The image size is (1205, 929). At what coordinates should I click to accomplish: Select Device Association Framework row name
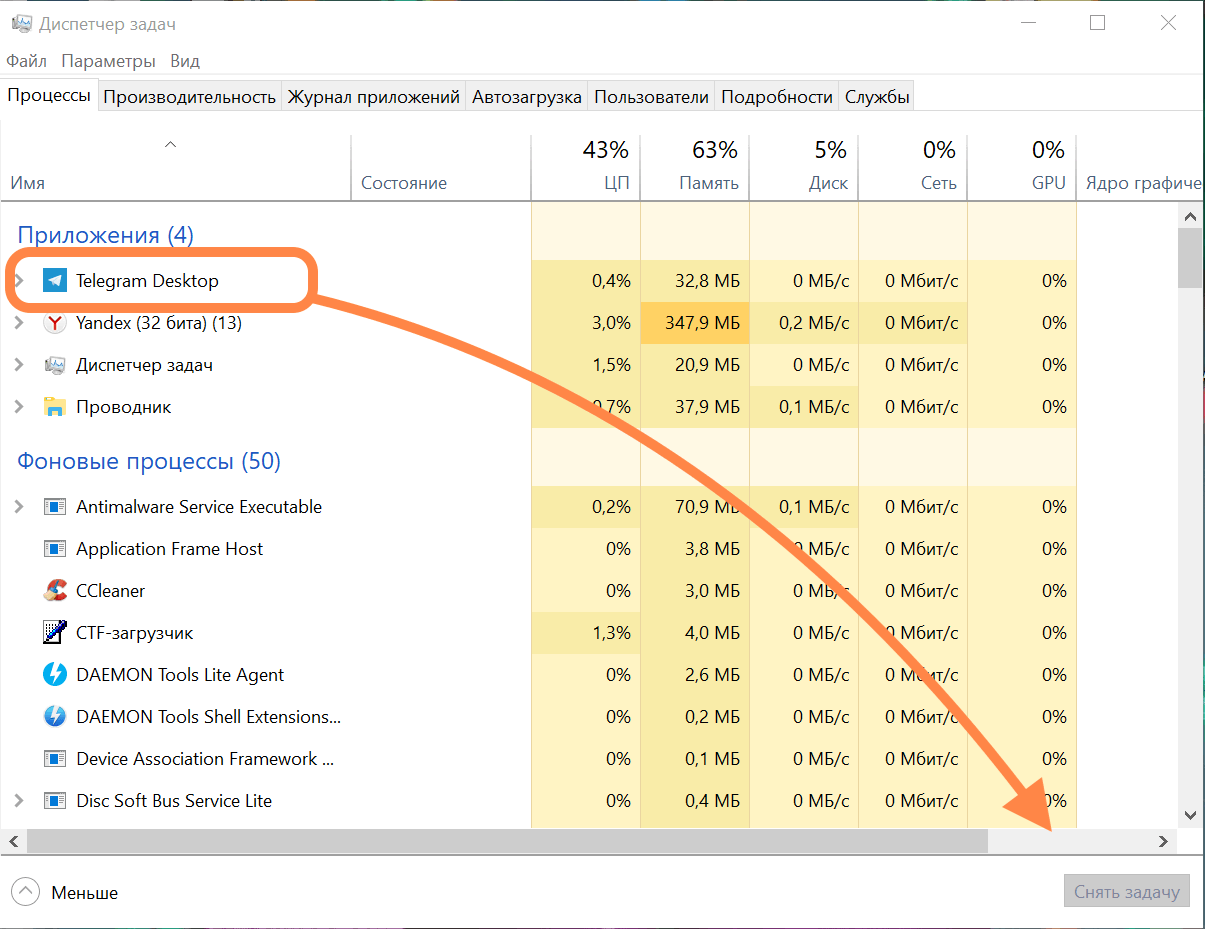205,759
